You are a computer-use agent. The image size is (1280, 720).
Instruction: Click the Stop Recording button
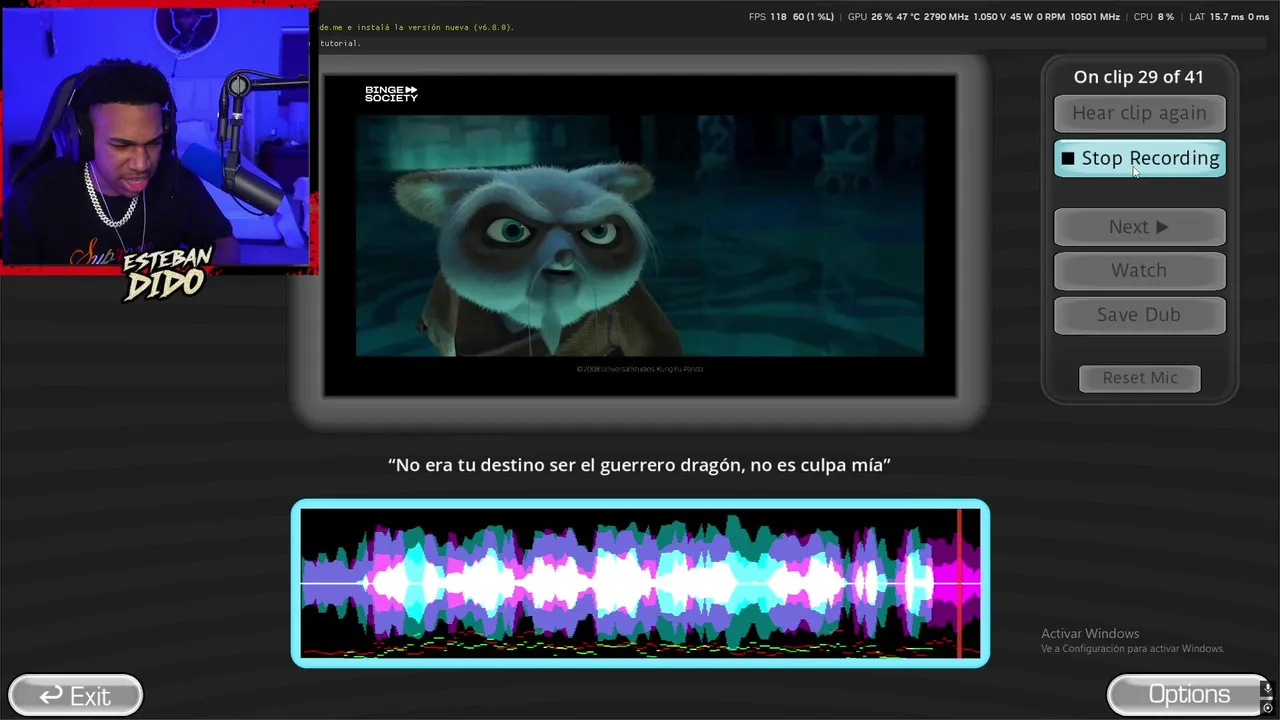click(1140, 158)
